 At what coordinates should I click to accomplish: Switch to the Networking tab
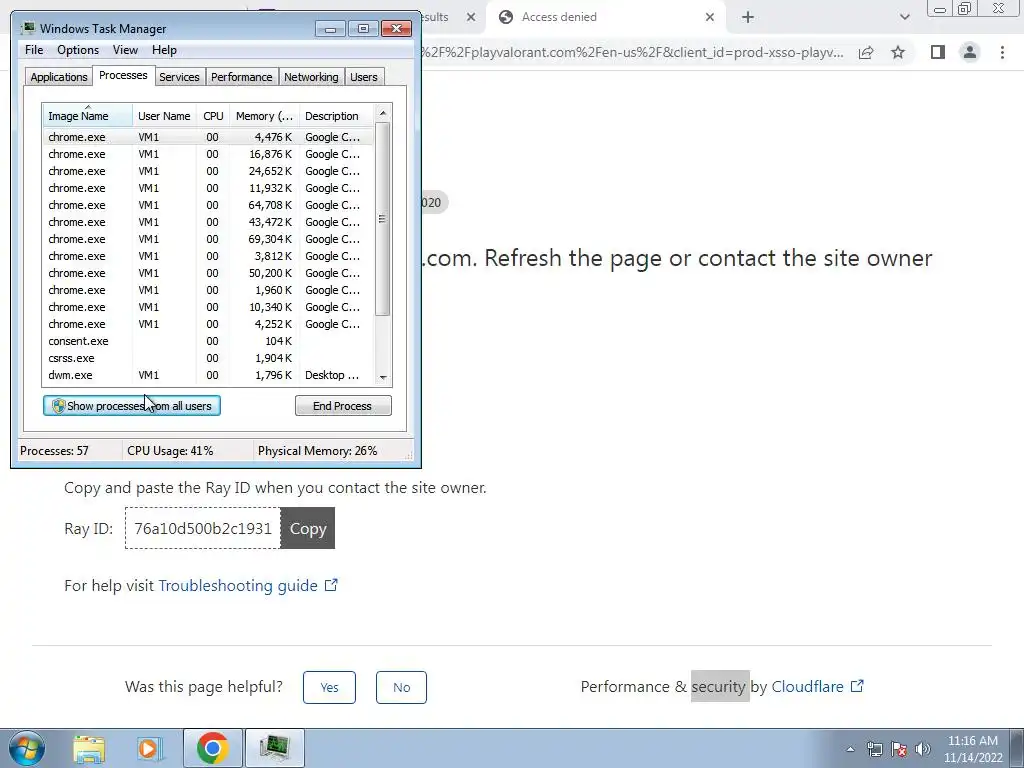[312, 77]
